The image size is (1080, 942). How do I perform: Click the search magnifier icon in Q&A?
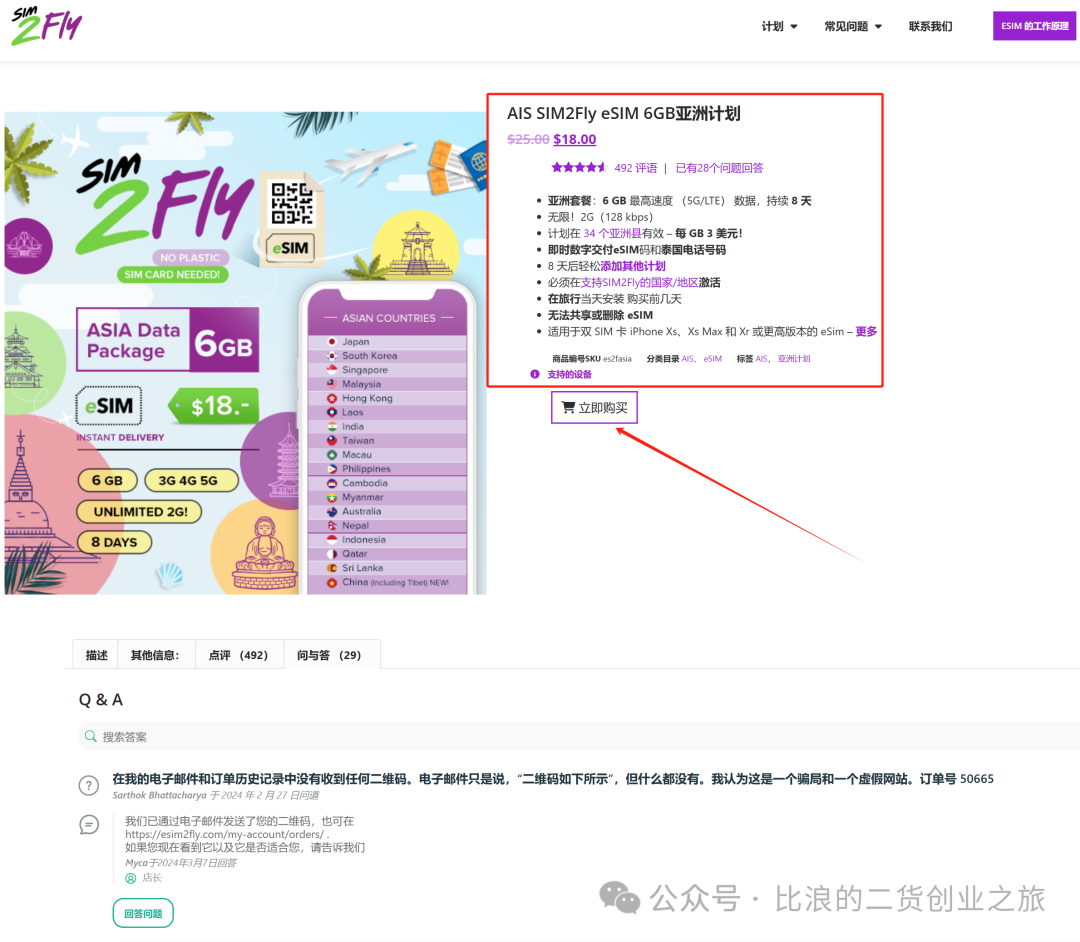91,737
